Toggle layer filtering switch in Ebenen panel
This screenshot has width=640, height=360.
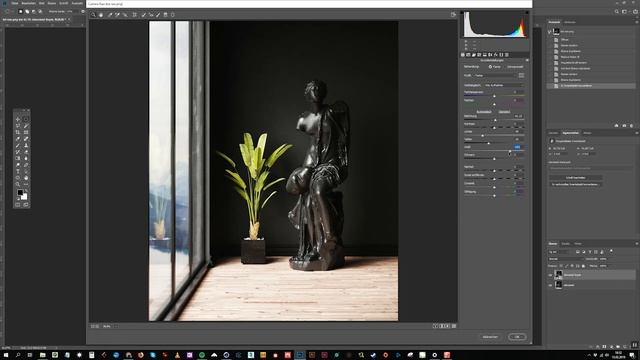tap(611, 251)
